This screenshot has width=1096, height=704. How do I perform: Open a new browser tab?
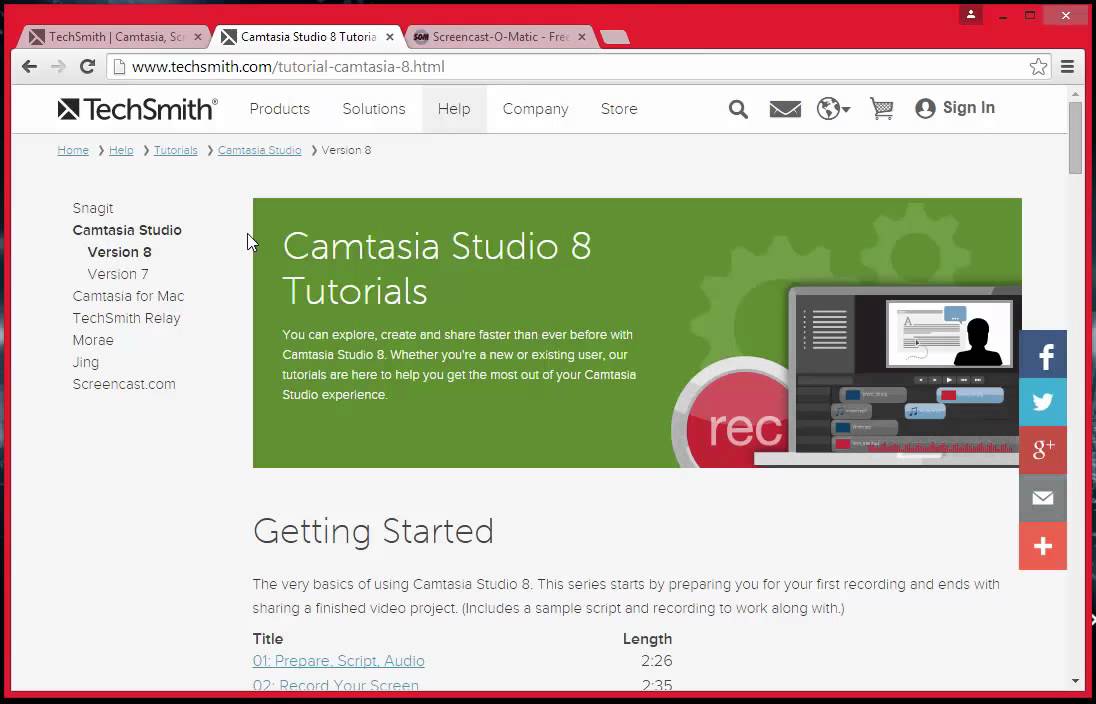click(x=614, y=37)
